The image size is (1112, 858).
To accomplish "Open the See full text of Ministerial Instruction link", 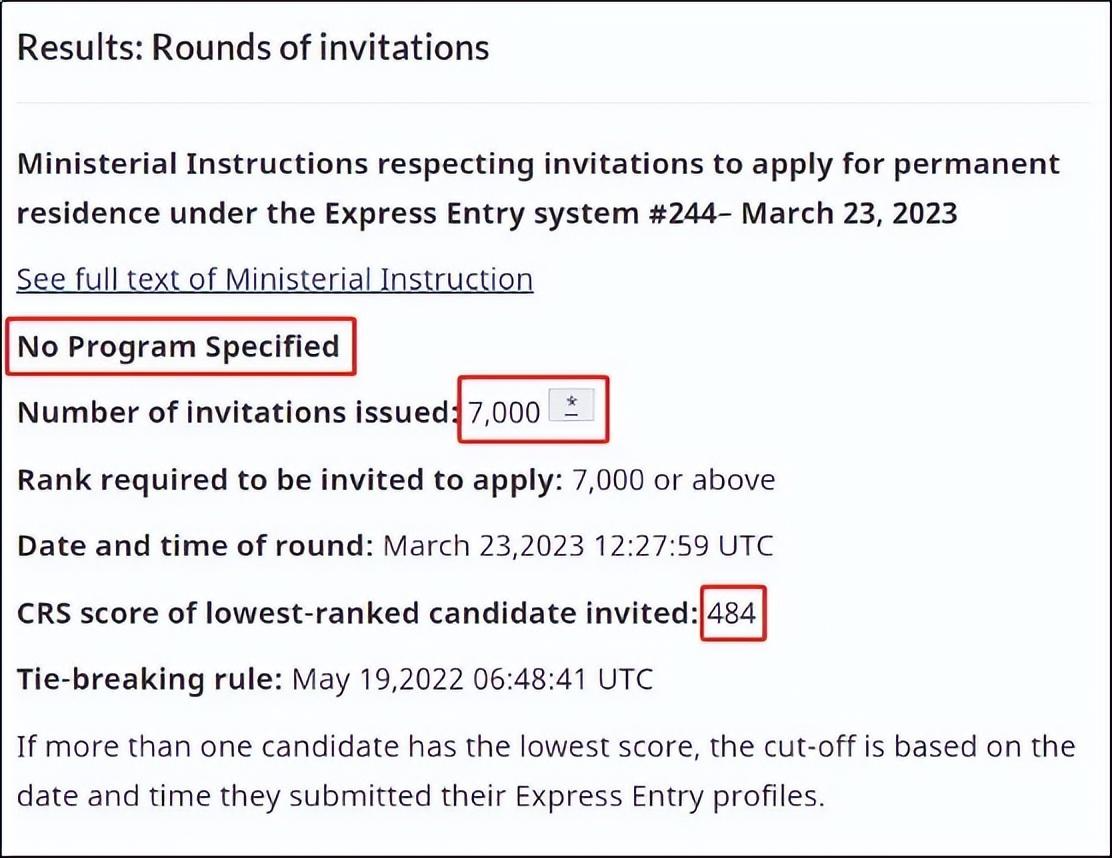I will coord(275,279).
